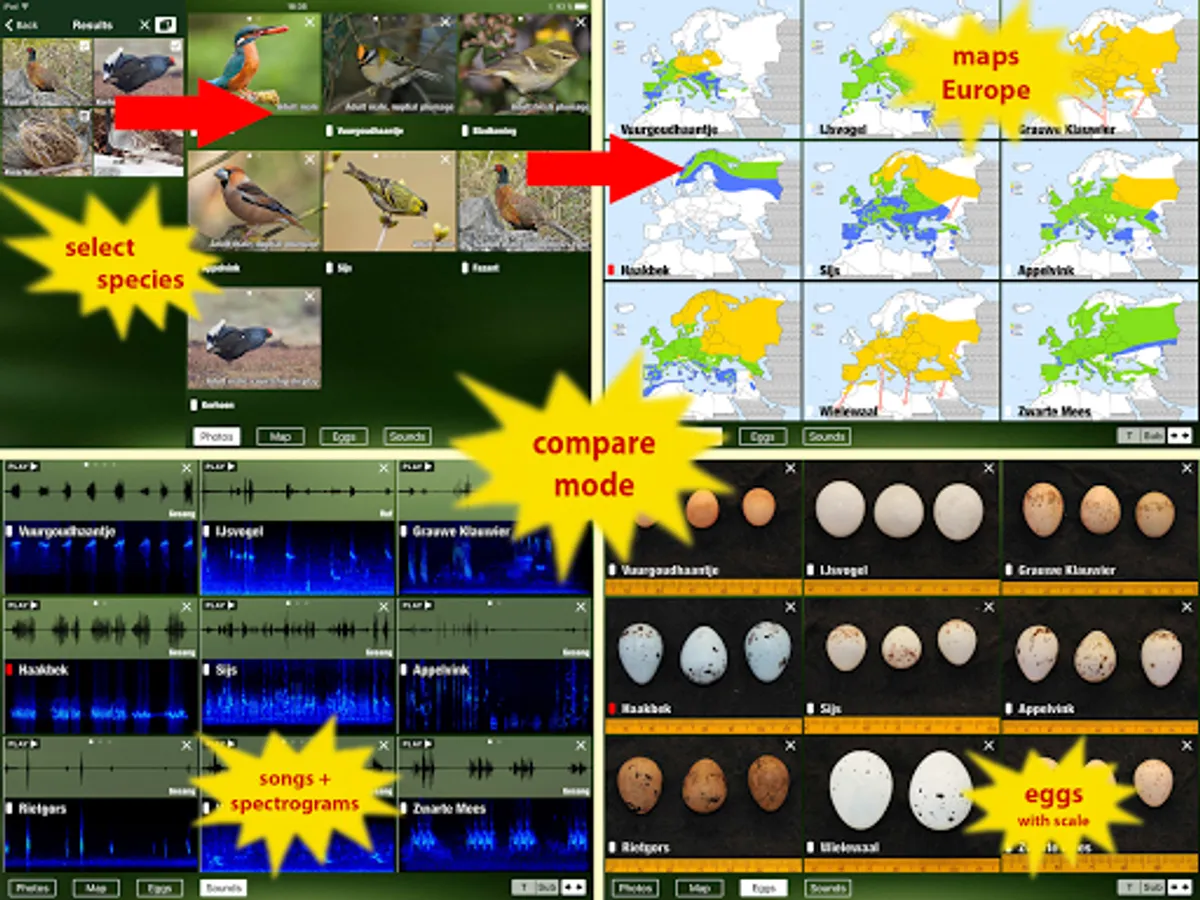
Task: Play the Appelvink song
Action: coord(415,604)
